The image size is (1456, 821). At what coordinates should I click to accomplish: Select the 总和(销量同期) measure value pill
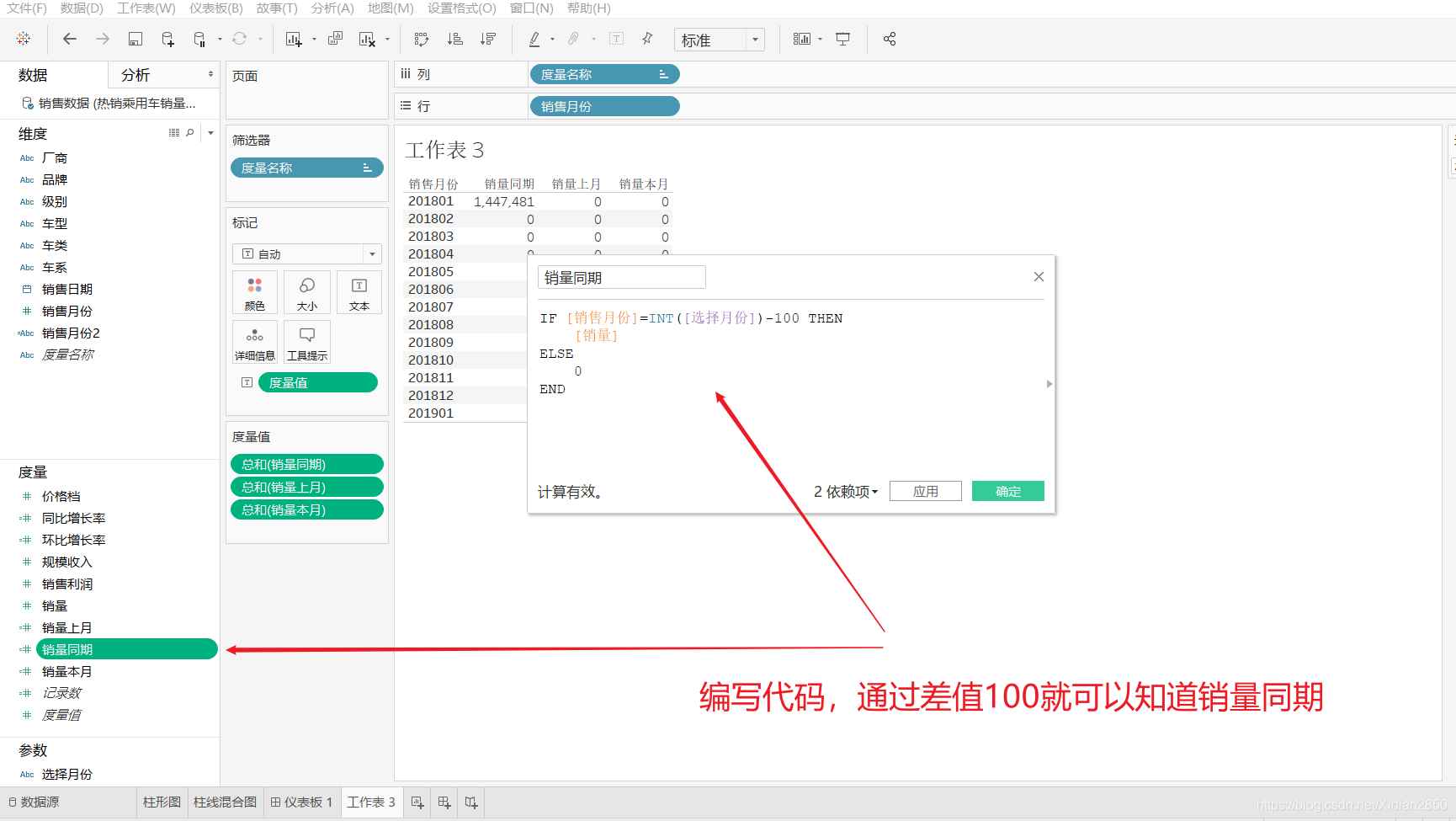coord(307,464)
